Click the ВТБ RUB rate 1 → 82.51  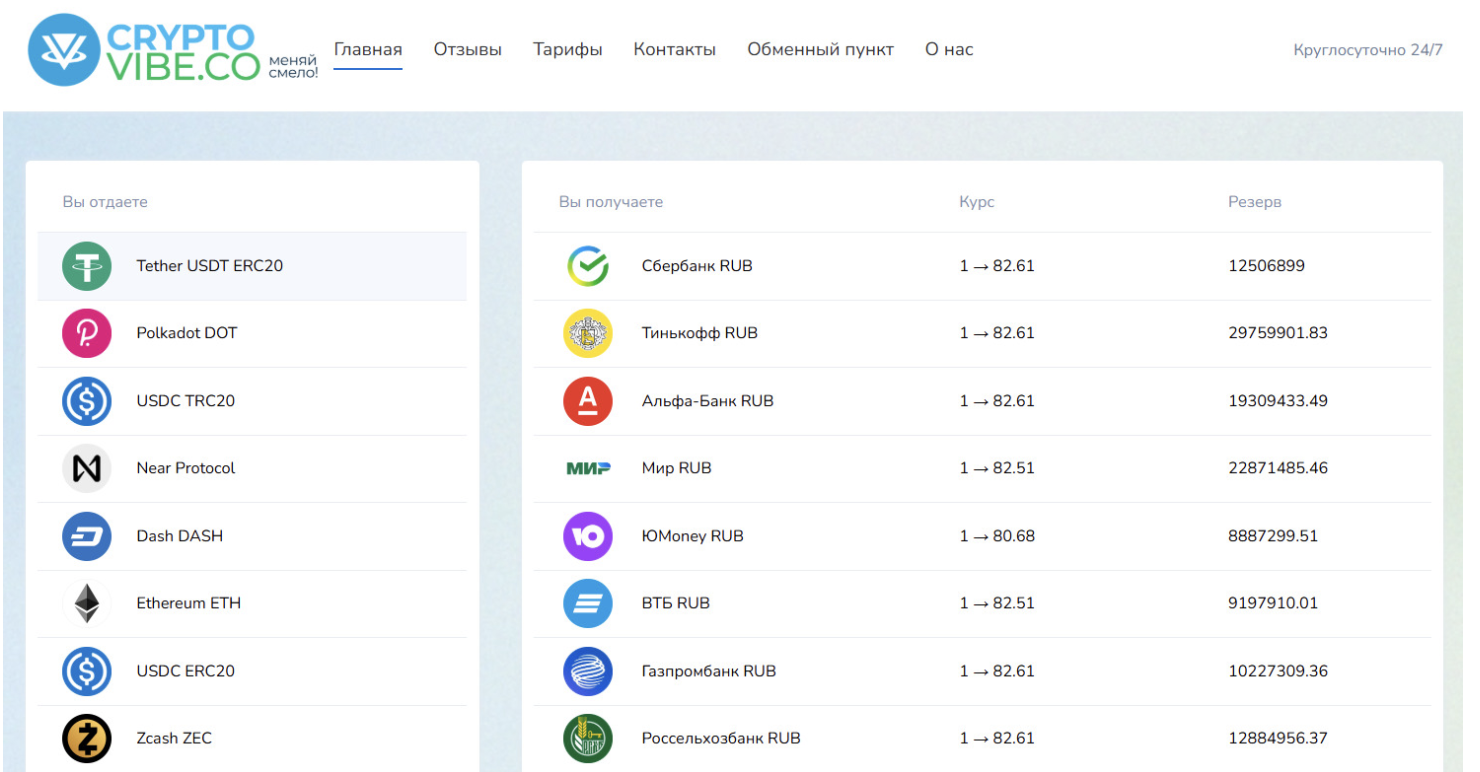pyautogui.click(x=997, y=603)
